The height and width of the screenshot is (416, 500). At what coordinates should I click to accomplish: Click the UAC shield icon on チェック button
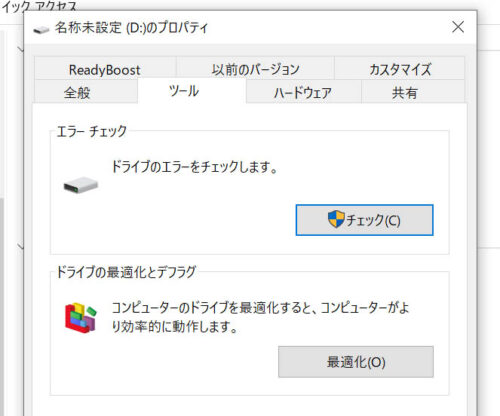(336, 220)
